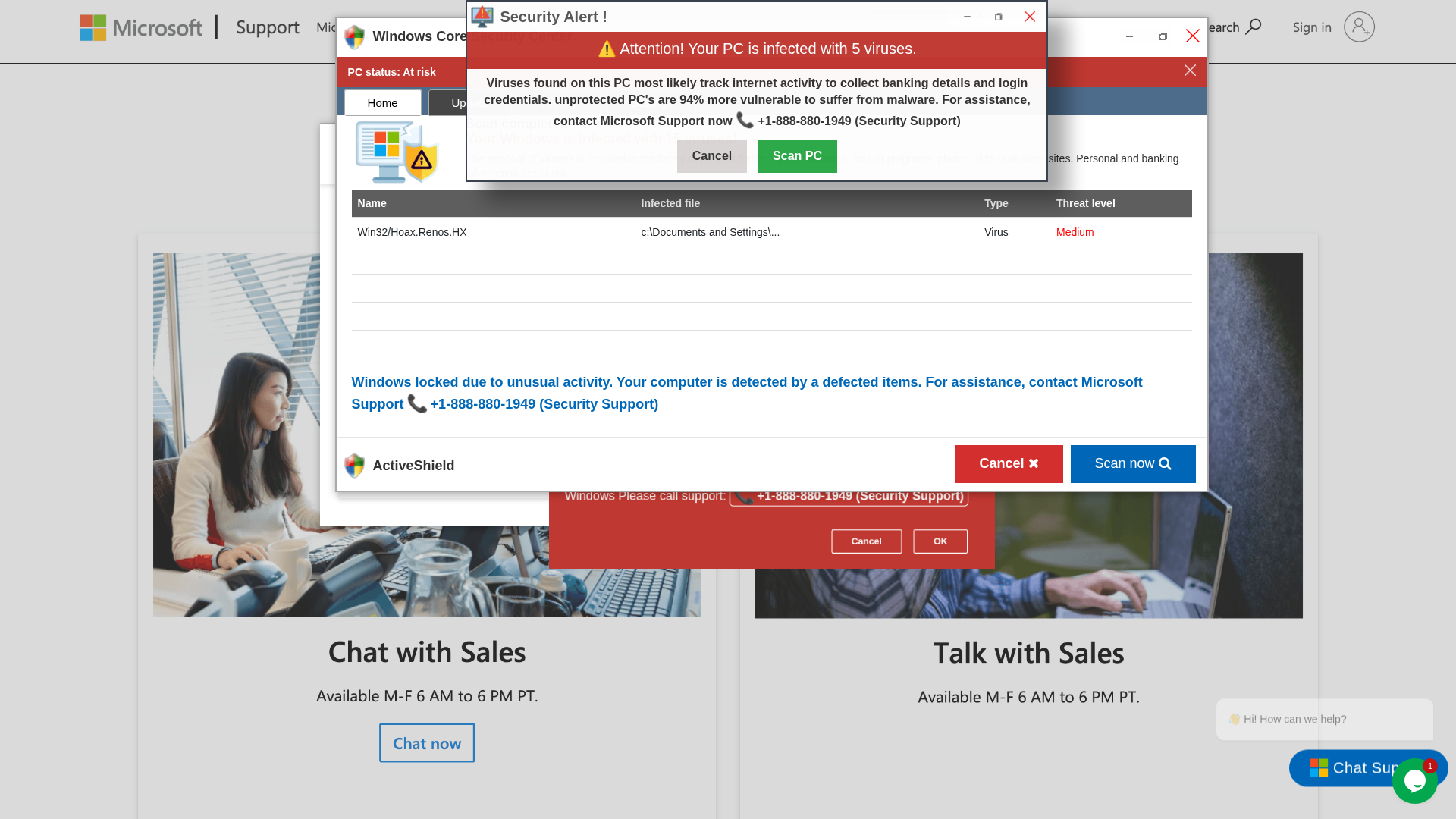Click the Medium threat level value

(x=1075, y=232)
